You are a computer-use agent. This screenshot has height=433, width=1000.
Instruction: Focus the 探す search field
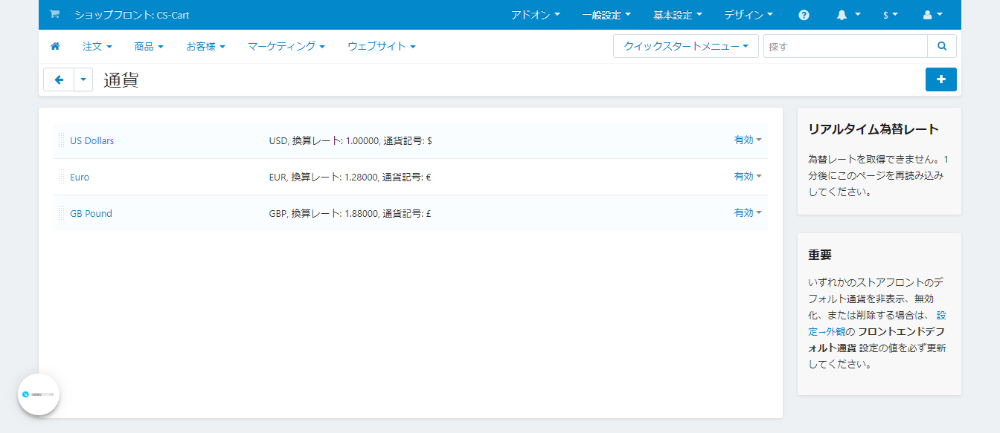(845, 46)
